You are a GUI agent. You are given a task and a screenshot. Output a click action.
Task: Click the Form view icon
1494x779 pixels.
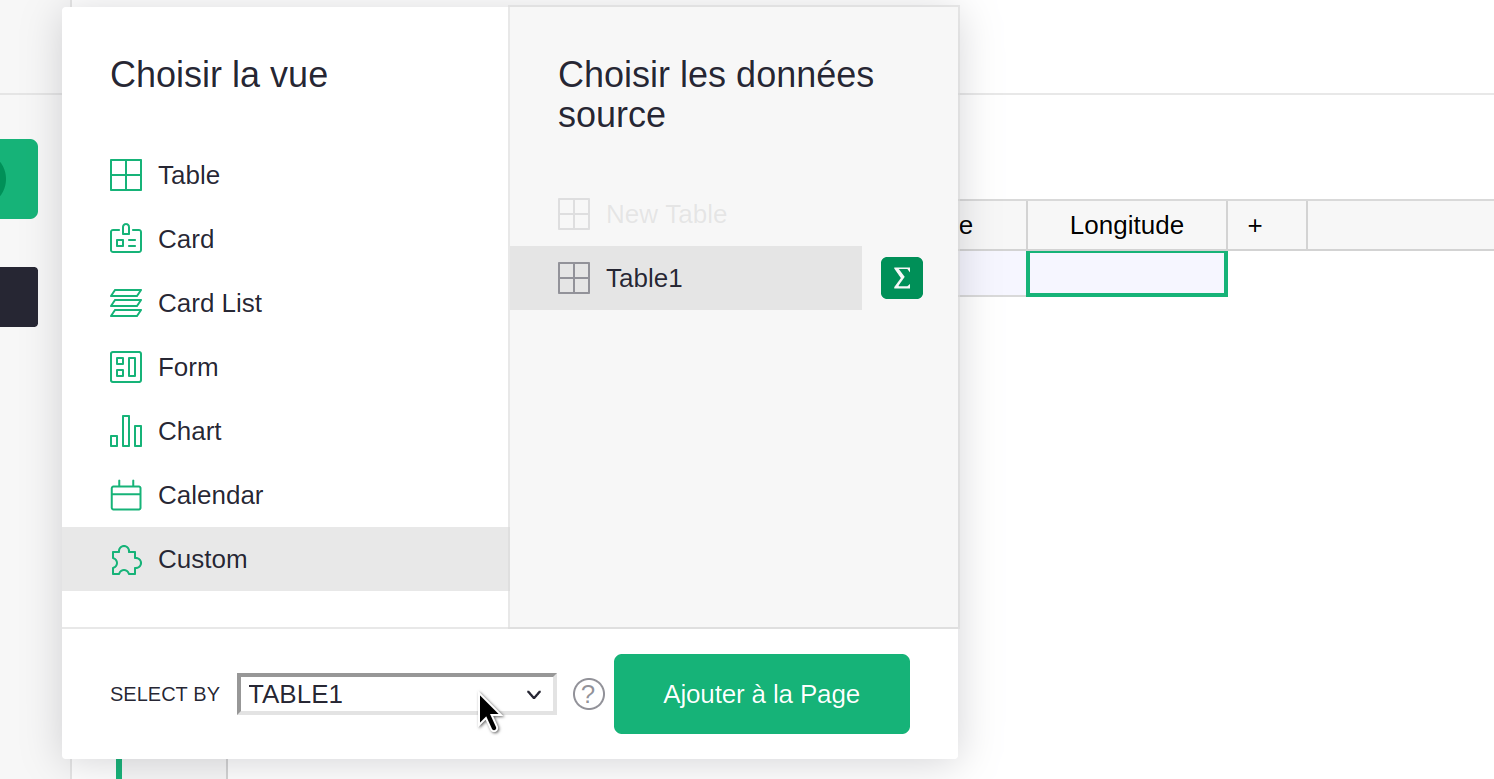tap(126, 367)
